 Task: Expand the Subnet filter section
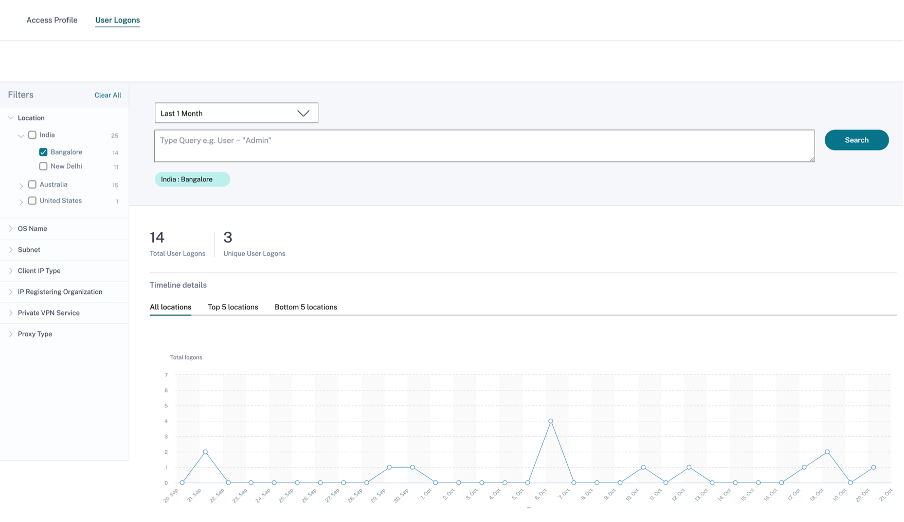11,250
